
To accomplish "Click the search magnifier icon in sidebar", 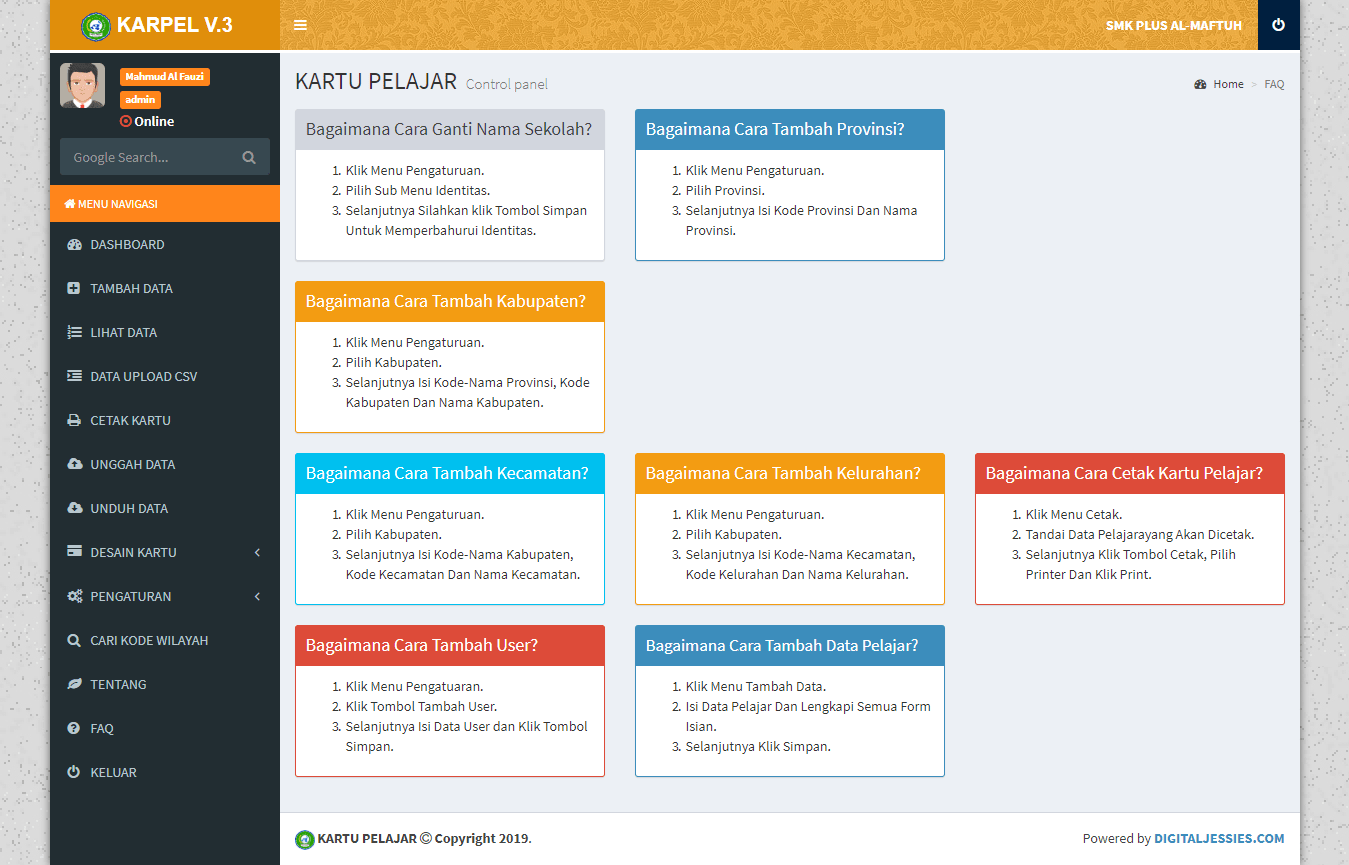I will pos(249,157).
